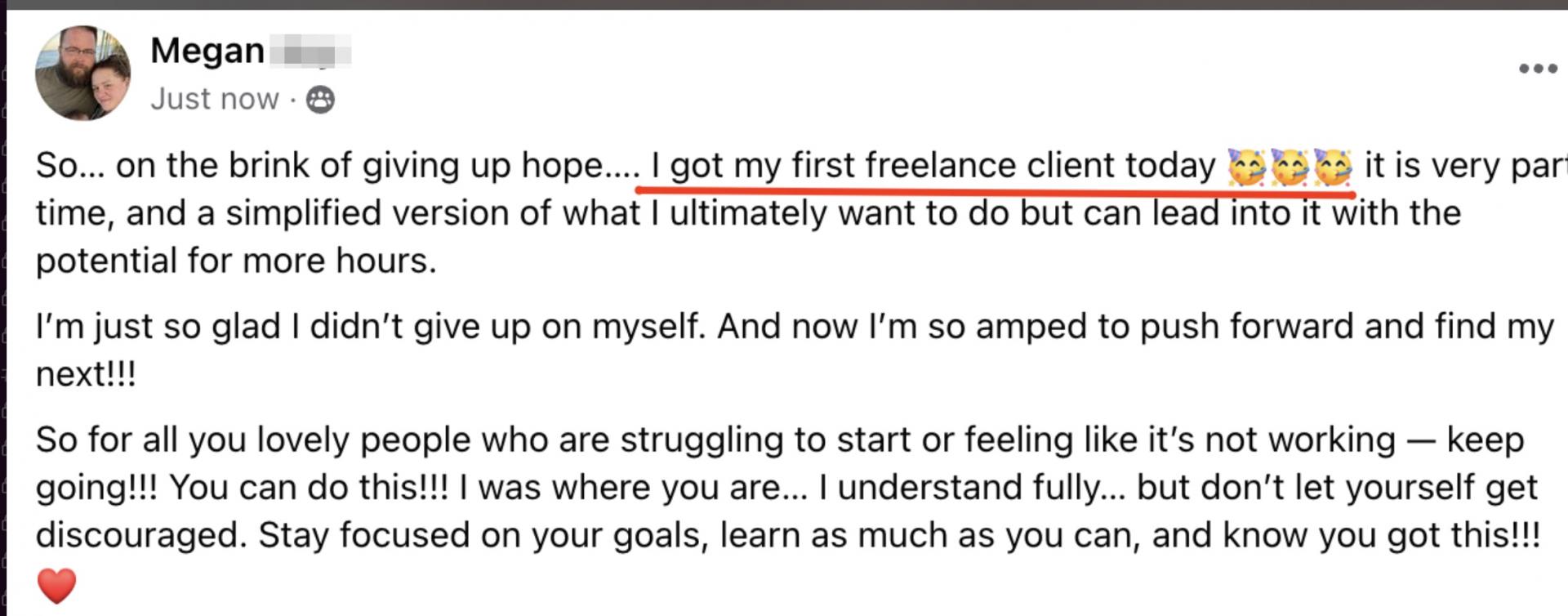Click the group audience icon beside timestamp
This screenshot has height=616, width=1568.
(320, 100)
